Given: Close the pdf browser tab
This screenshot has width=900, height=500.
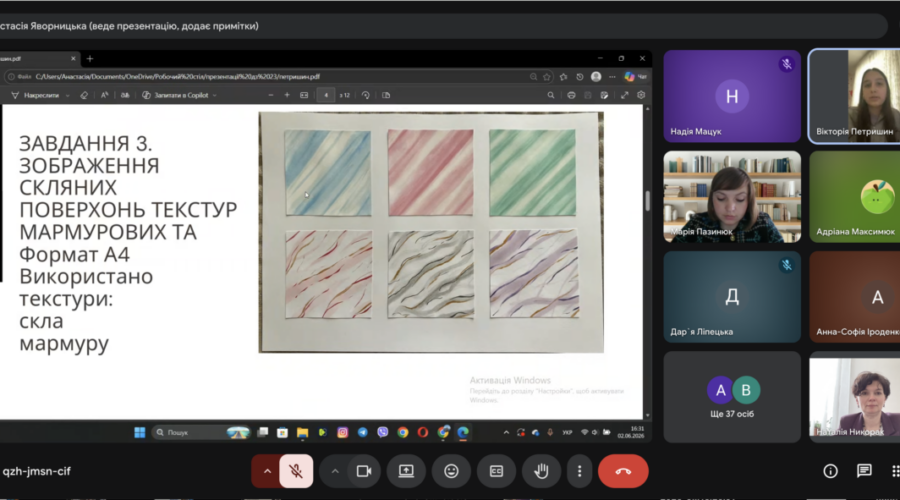Looking at the screenshot, I should click(x=73, y=59).
